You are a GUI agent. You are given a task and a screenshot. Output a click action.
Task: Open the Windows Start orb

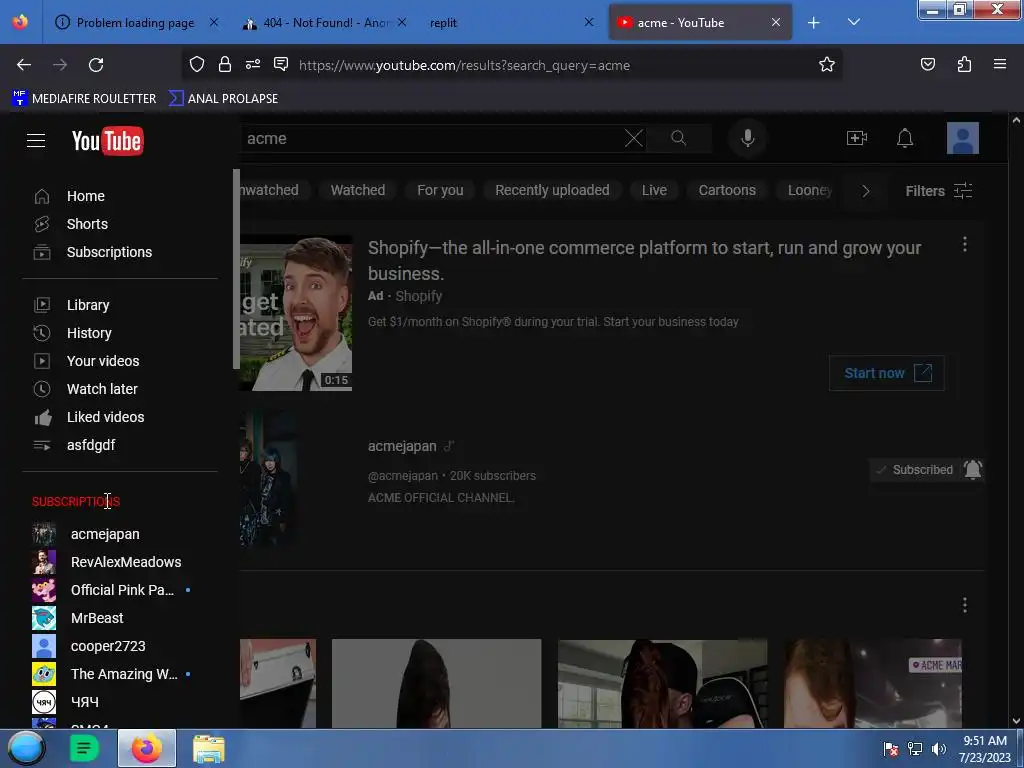click(x=27, y=748)
